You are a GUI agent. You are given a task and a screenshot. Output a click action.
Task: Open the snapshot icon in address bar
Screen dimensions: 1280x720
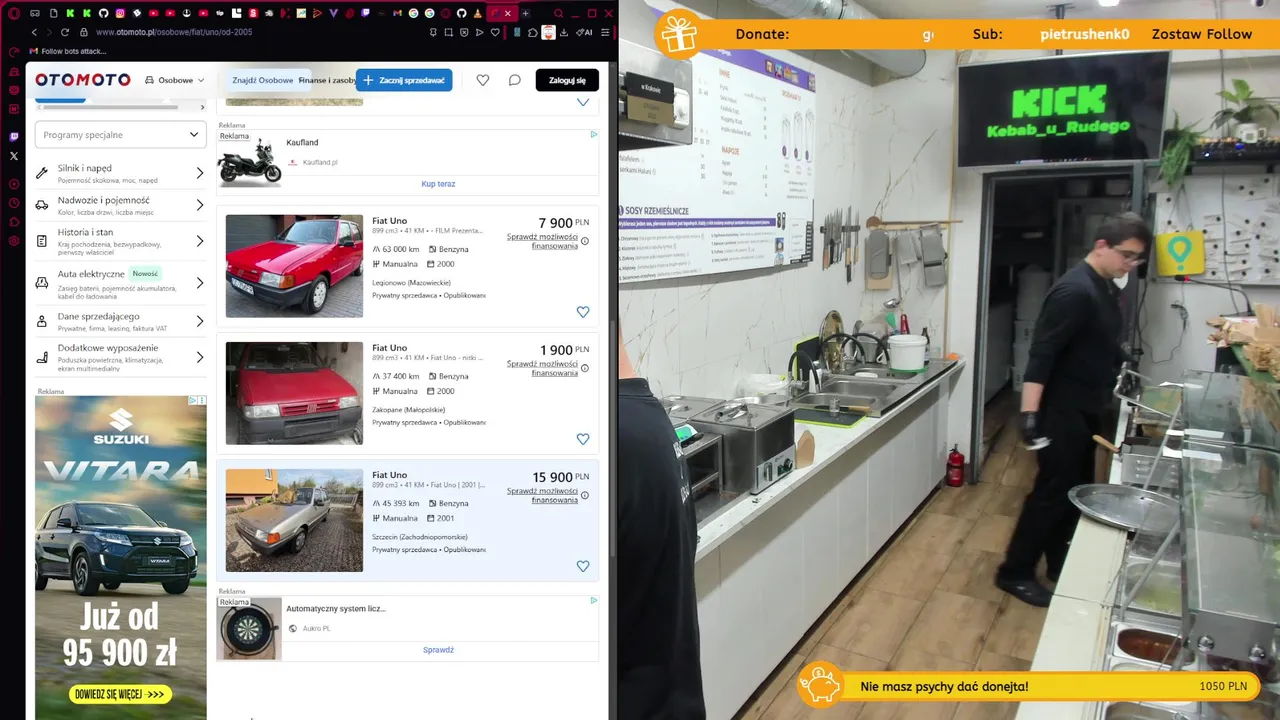pos(449,32)
